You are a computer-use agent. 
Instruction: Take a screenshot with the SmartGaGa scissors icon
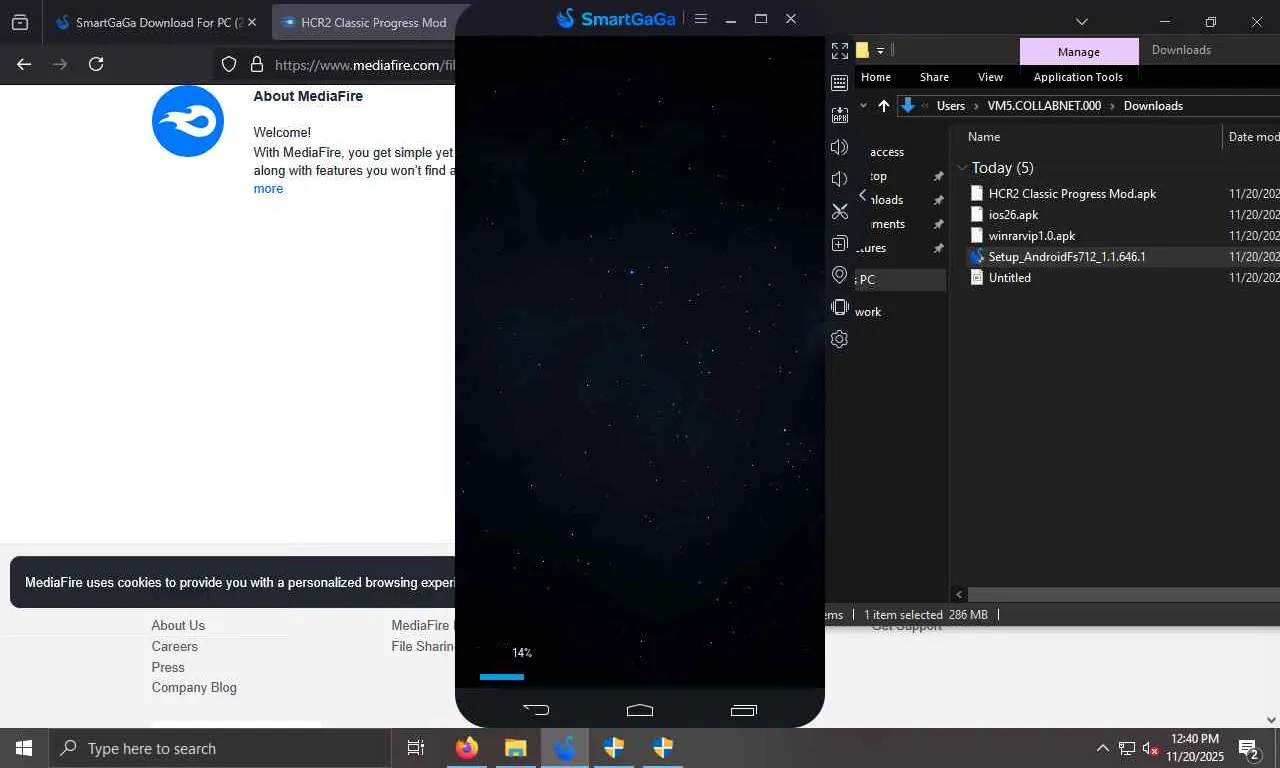pyautogui.click(x=840, y=211)
